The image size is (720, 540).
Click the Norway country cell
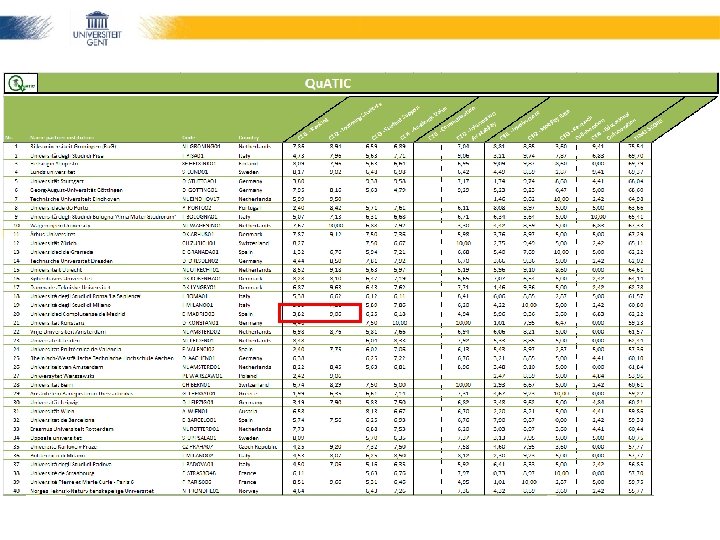pos(248,491)
